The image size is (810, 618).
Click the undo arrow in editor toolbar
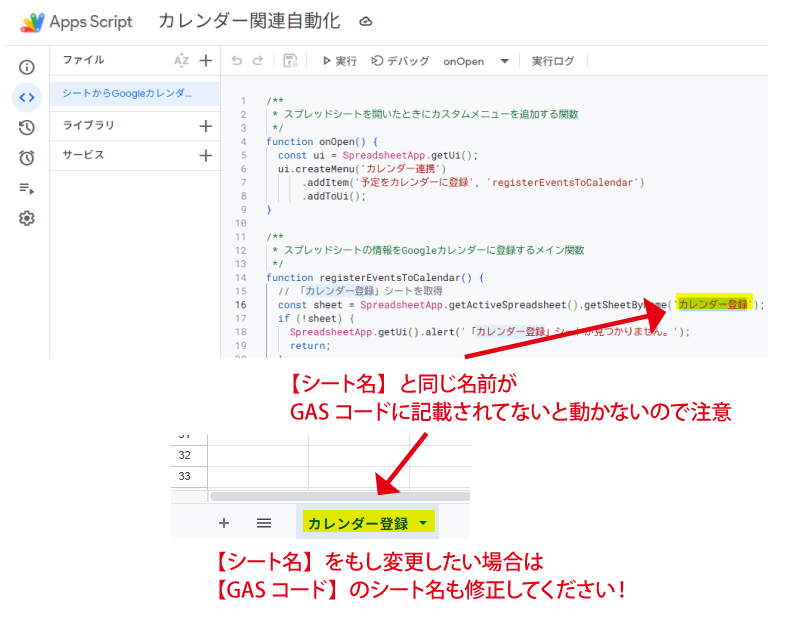click(237, 61)
